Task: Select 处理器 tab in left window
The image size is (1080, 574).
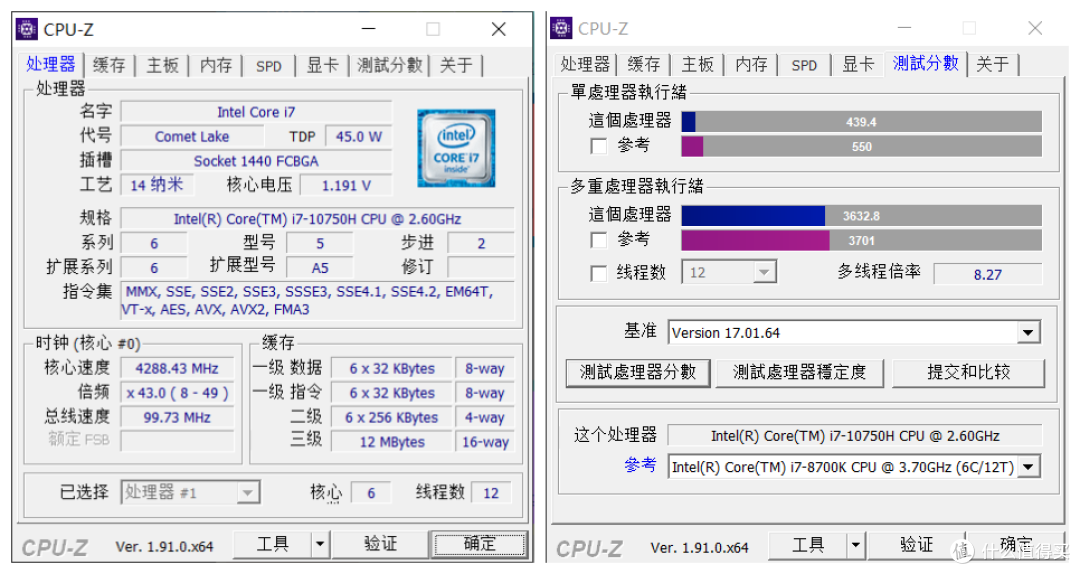Action: click(x=51, y=64)
